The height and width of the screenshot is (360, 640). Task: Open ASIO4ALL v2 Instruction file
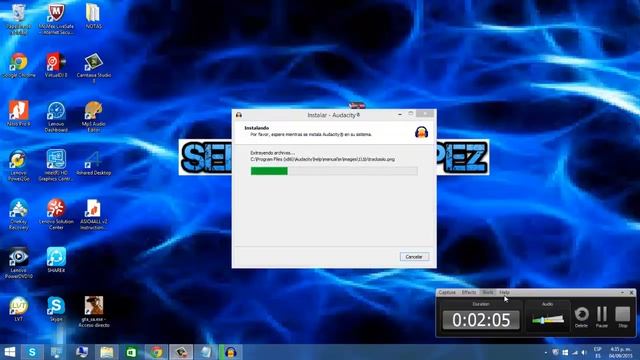[x=93, y=214]
